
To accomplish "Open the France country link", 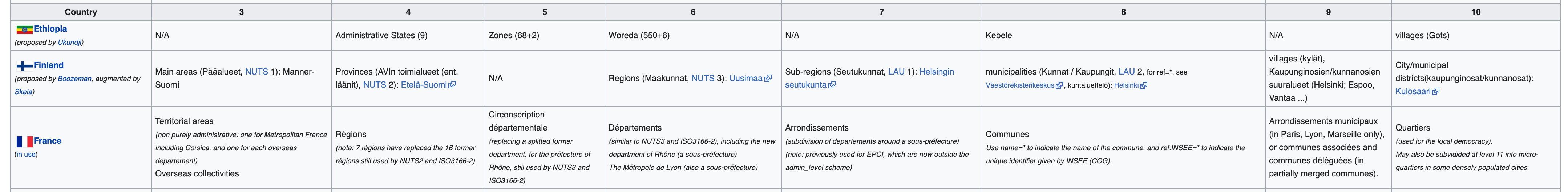I will tap(48, 141).
